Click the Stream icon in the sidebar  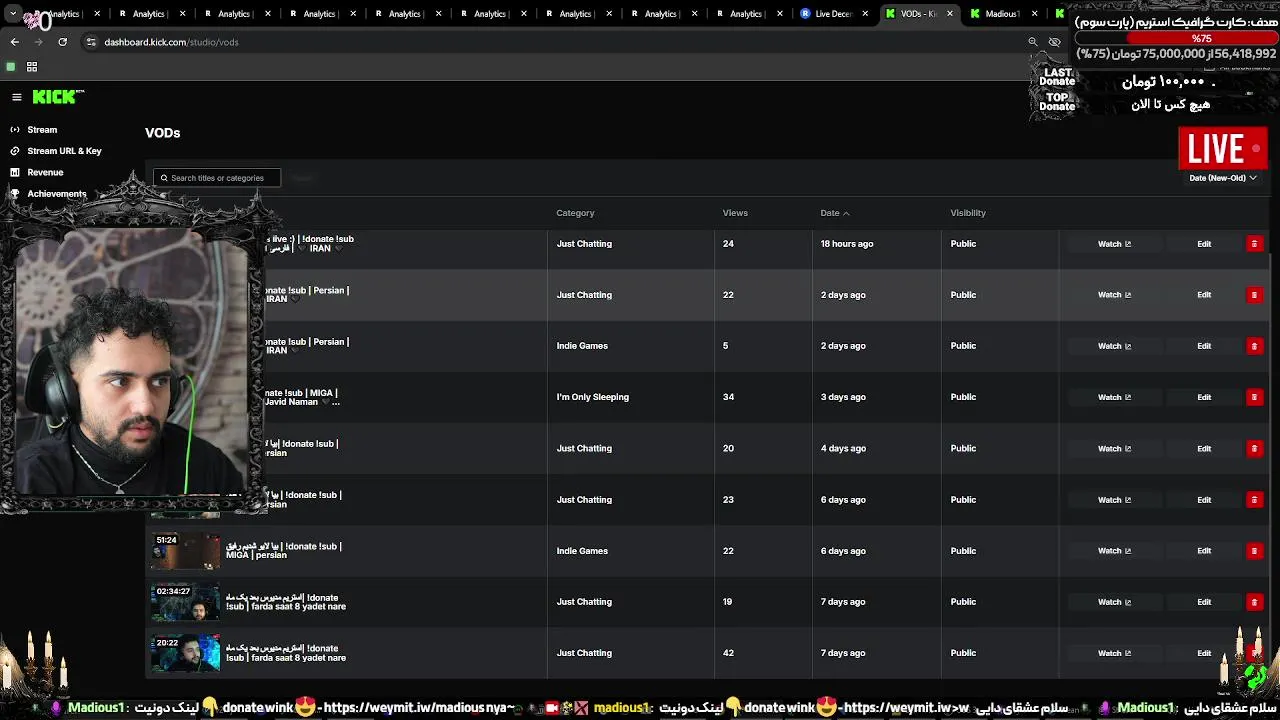click(x=15, y=130)
